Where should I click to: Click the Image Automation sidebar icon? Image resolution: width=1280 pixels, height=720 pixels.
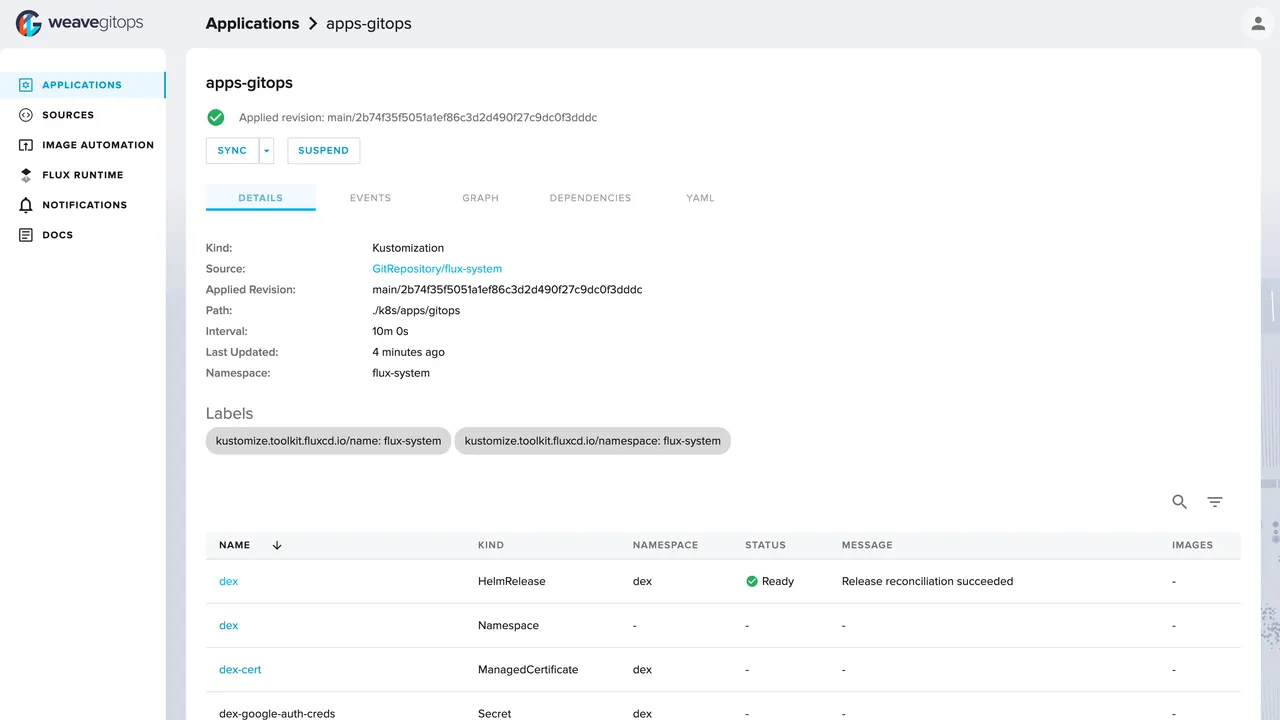tap(26, 145)
